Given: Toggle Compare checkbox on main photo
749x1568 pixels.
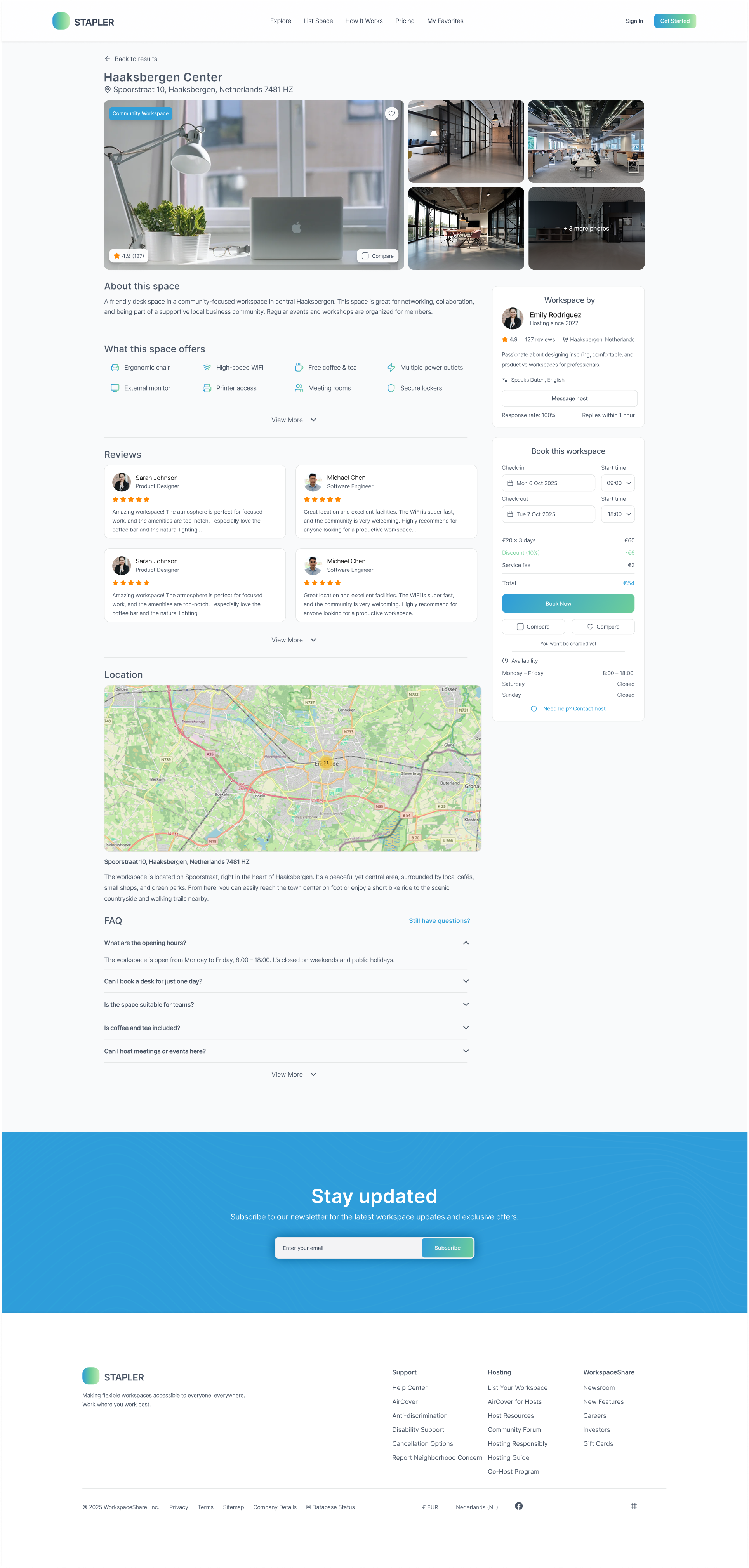Looking at the screenshot, I should [365, 256].
